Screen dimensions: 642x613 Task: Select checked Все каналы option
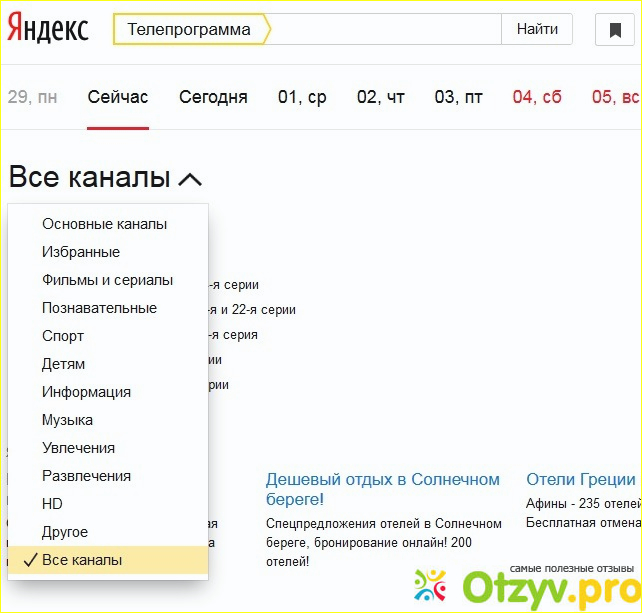(x=82, y=560)
